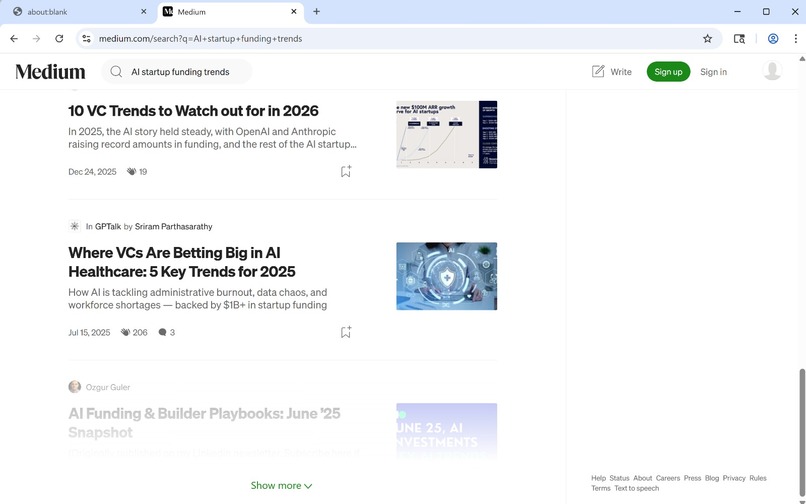Click the Rules footer link
This screenshot has height=504, width=806.
[758, 478]
